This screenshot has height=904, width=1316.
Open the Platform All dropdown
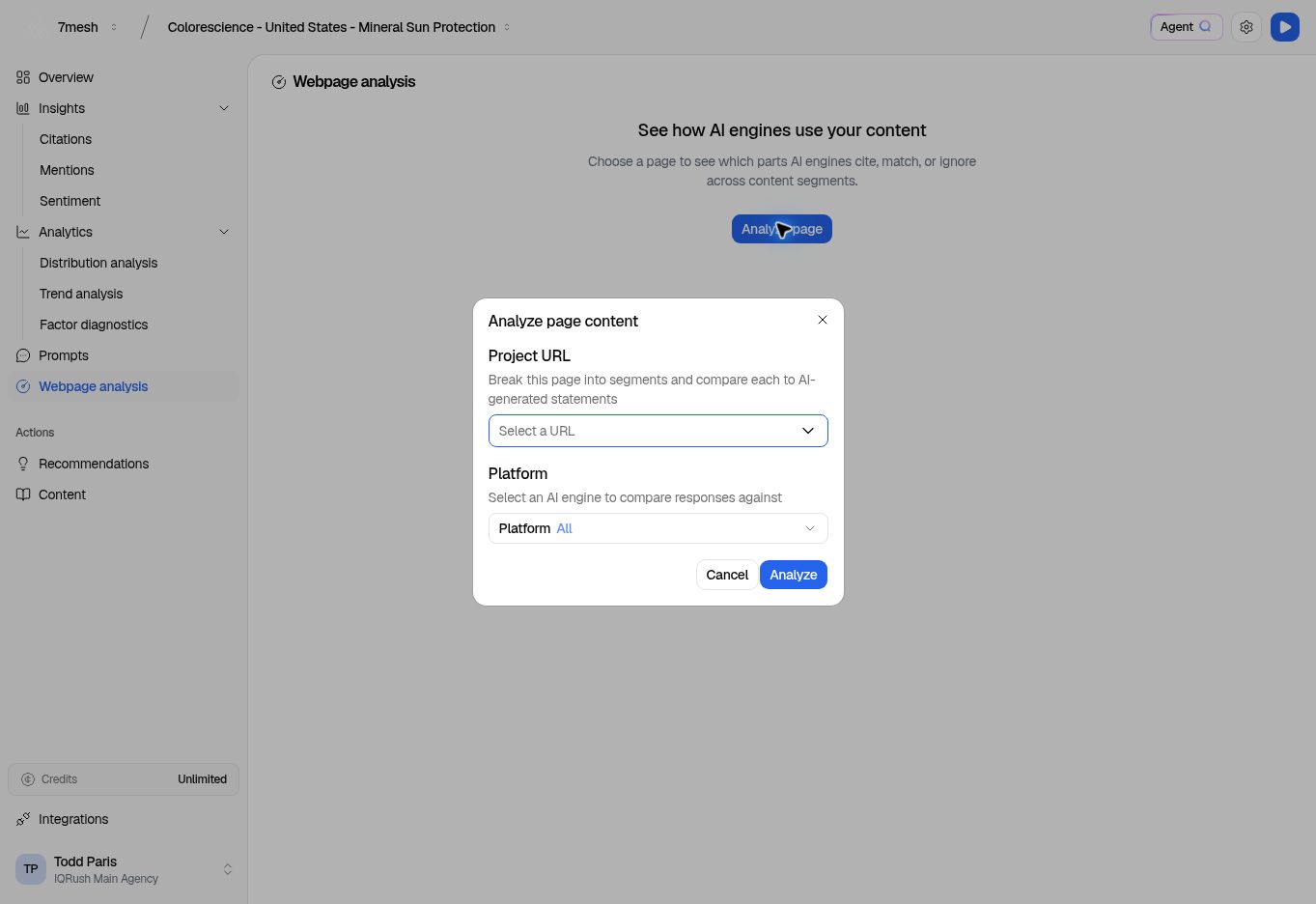click(658, 528)
